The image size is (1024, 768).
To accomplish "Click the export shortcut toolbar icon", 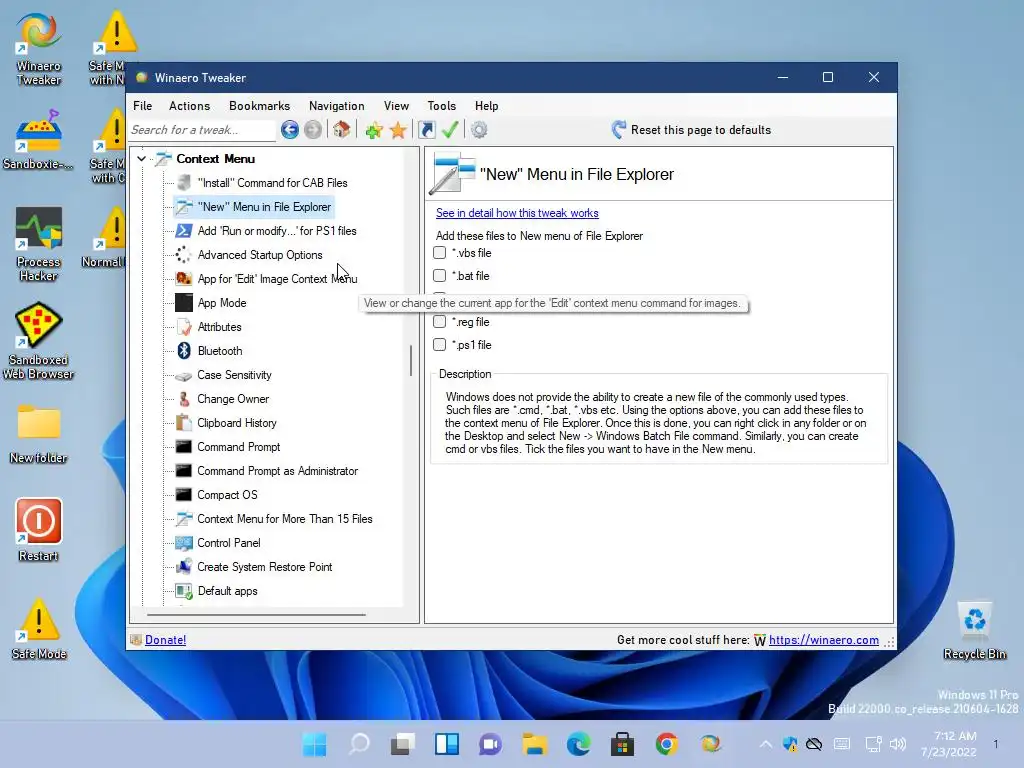I will pos(426,130).
